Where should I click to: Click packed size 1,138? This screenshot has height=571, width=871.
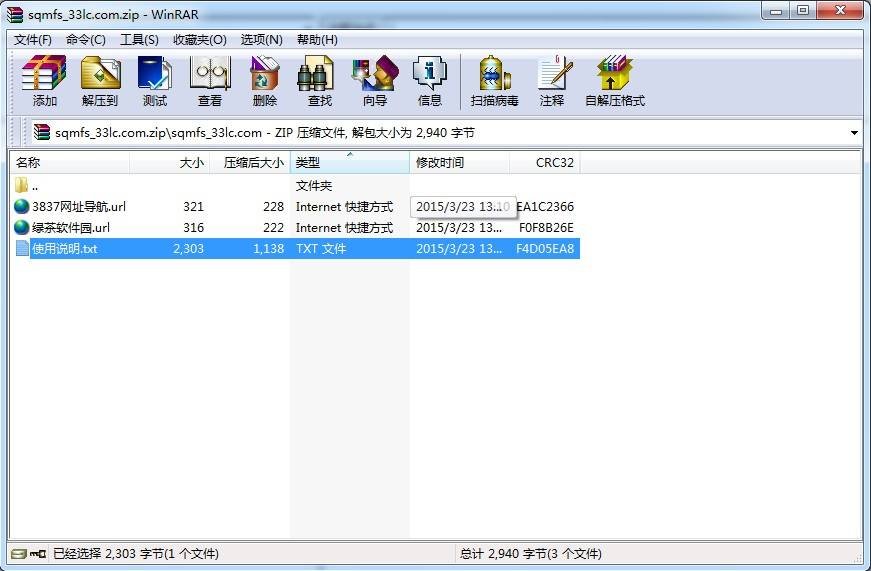[268, 249]
